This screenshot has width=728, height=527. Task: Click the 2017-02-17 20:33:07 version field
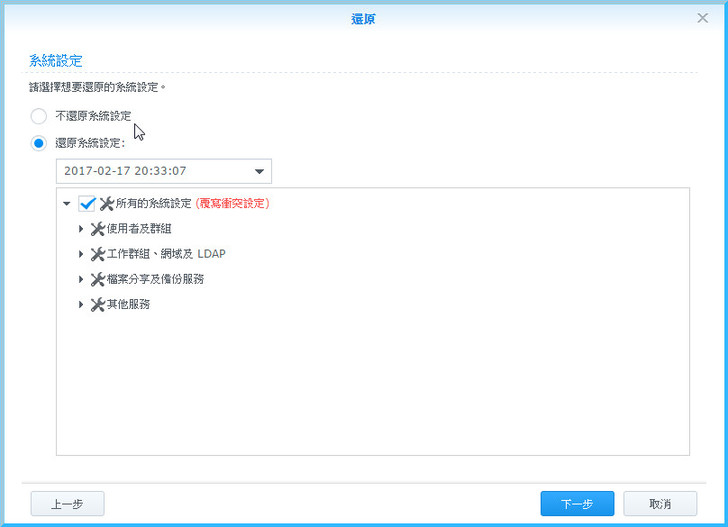pos(164,171)
